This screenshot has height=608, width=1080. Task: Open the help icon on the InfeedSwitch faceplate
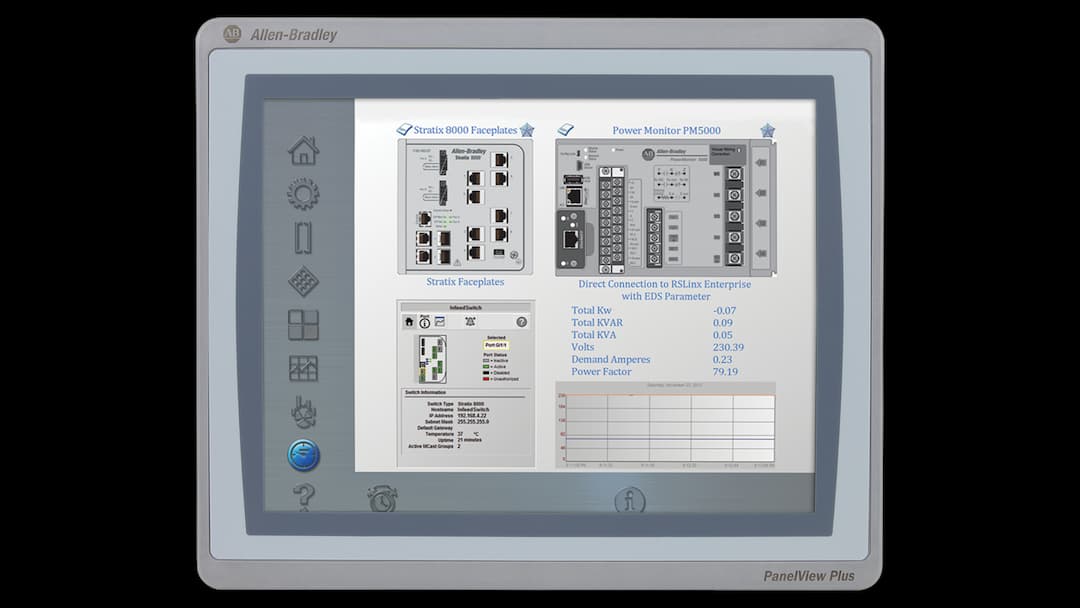[x=521, y=321]
